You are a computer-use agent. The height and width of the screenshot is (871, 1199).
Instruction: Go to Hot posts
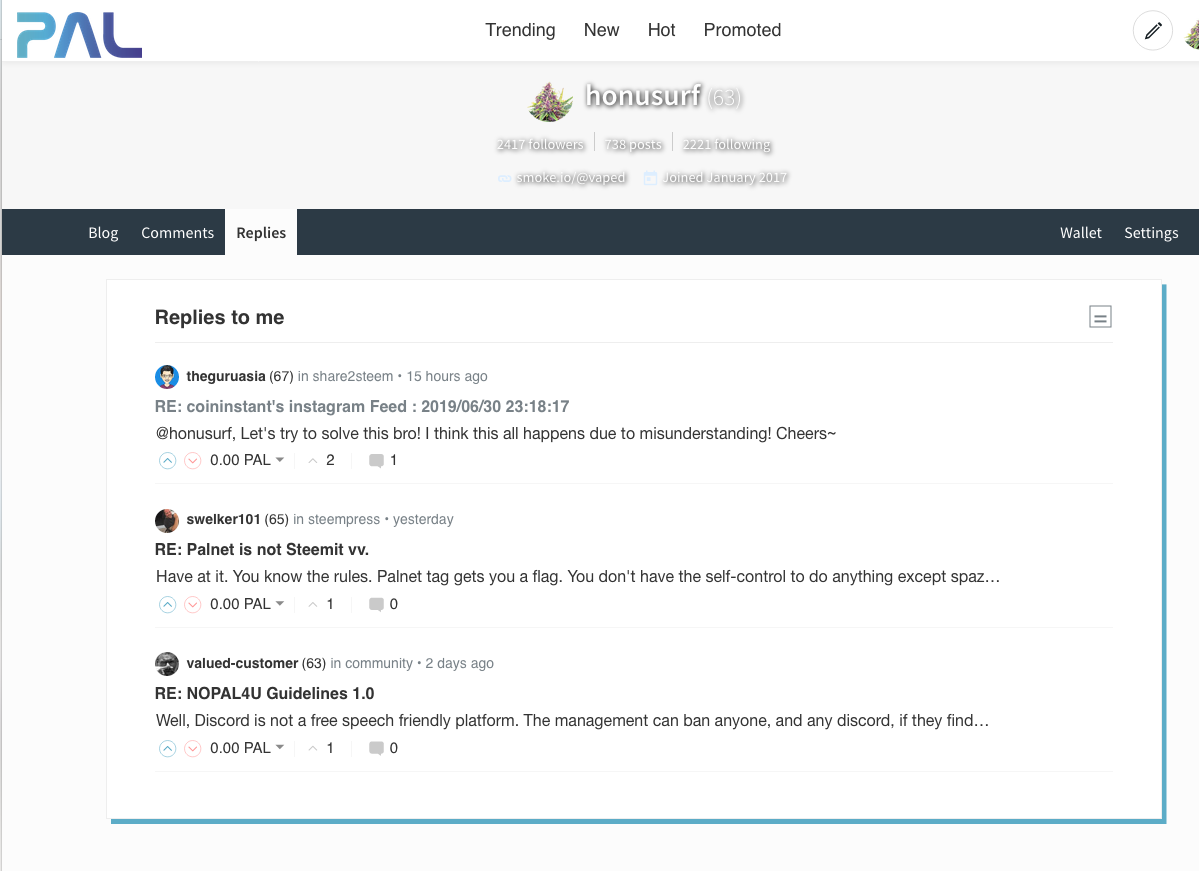click(x=661, y=30)
